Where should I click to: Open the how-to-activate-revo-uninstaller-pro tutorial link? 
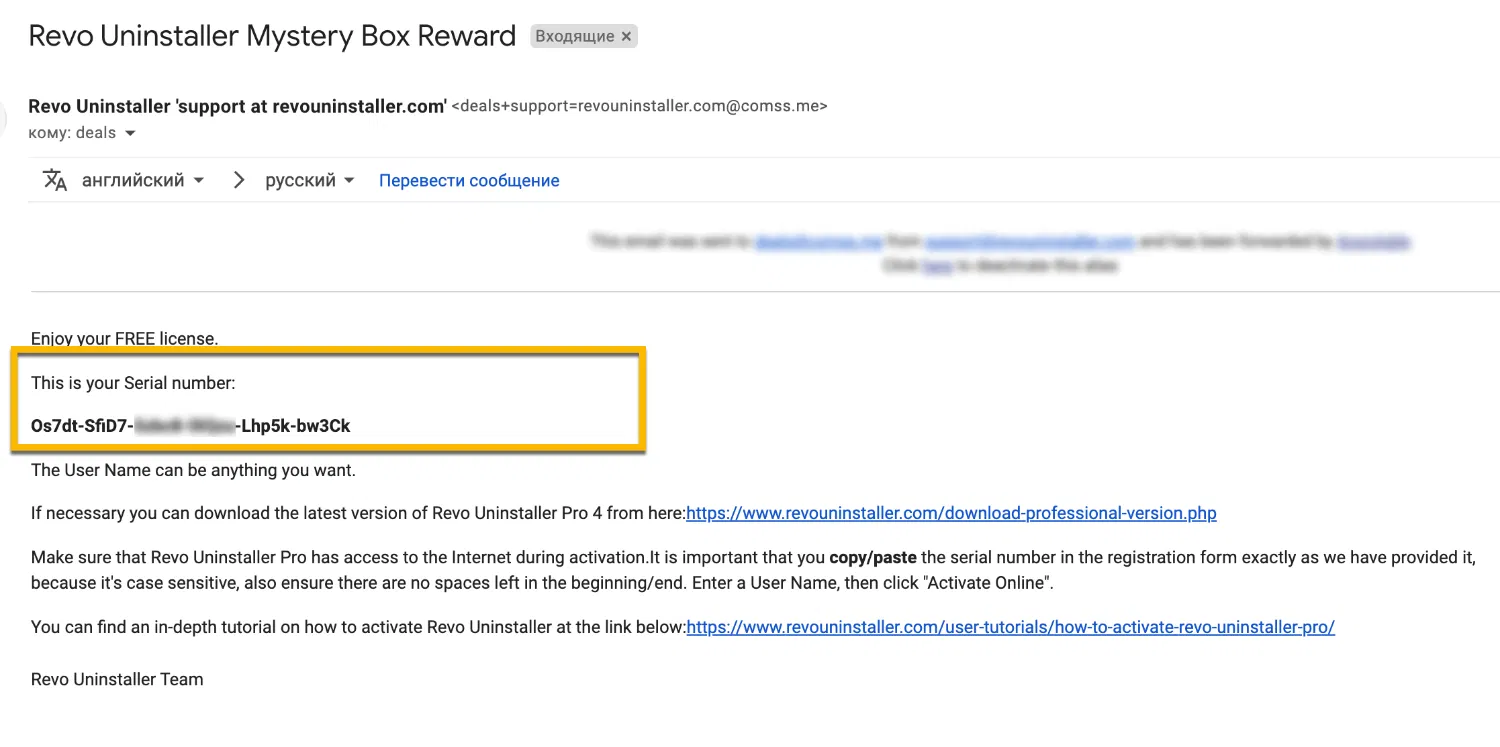pos(1010,628)
